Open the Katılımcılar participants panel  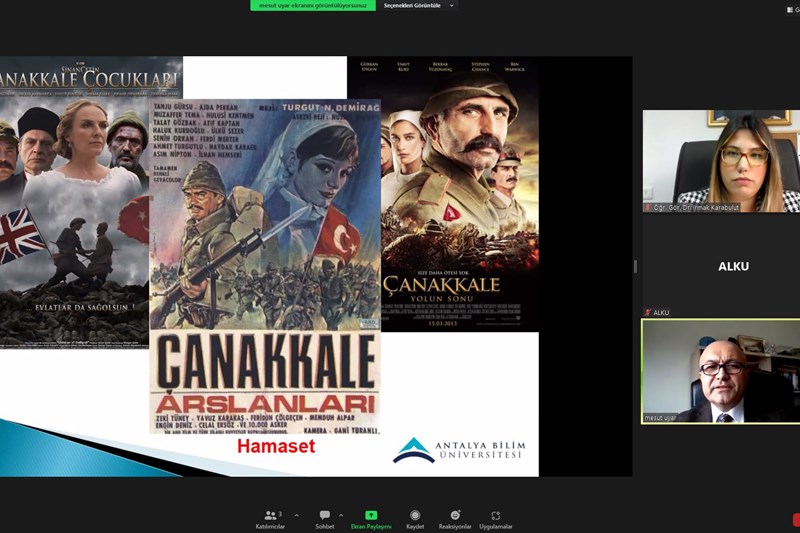click(x=270, y=519)
